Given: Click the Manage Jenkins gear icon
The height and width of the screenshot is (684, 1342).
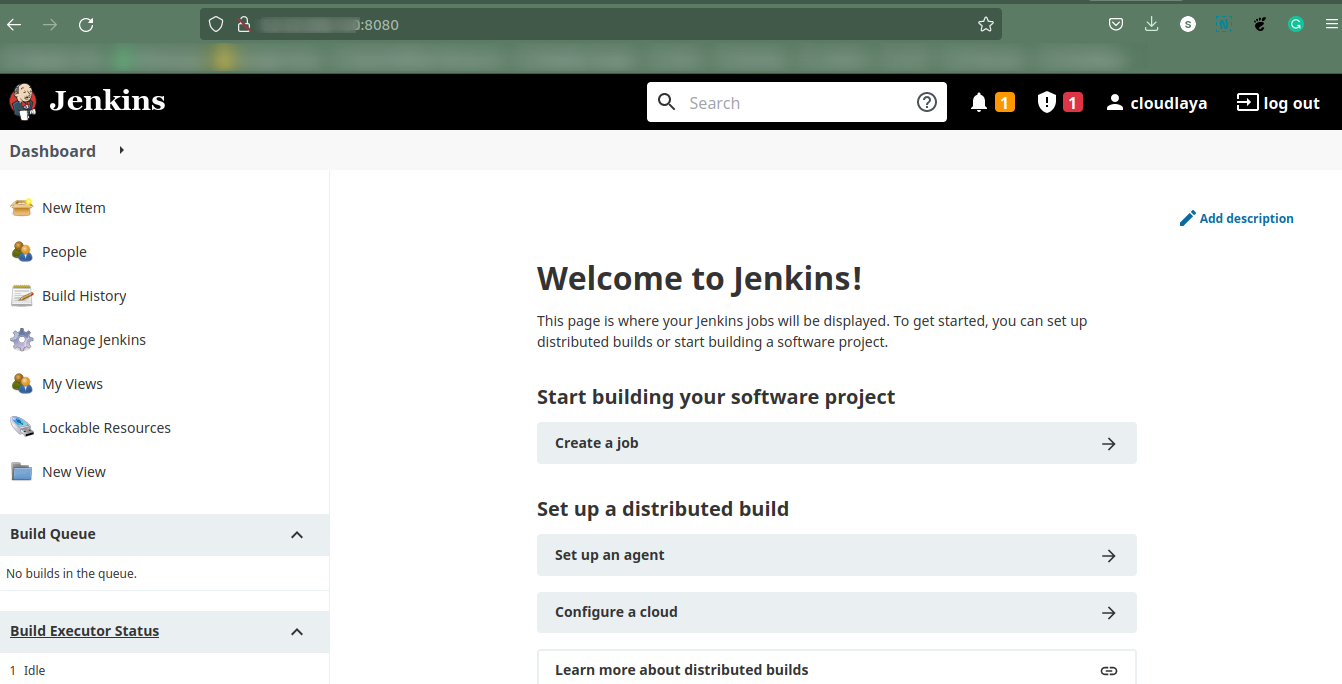Looking at the screenshot, I should (x=22, y=340).
